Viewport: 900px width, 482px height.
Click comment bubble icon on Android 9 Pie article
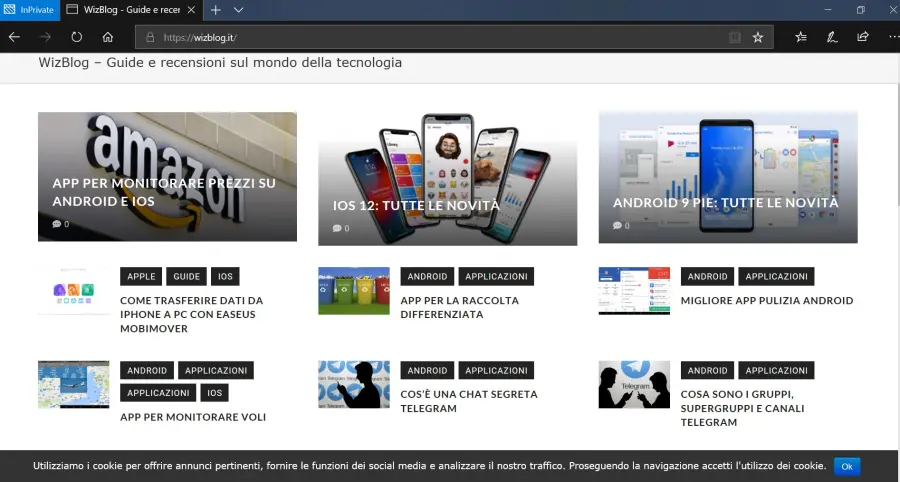click(617, 226)
